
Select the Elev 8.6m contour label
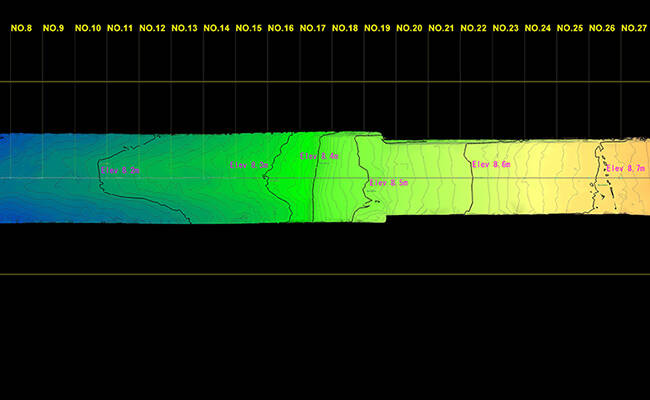pyautogui.click(x=491, y=163)
